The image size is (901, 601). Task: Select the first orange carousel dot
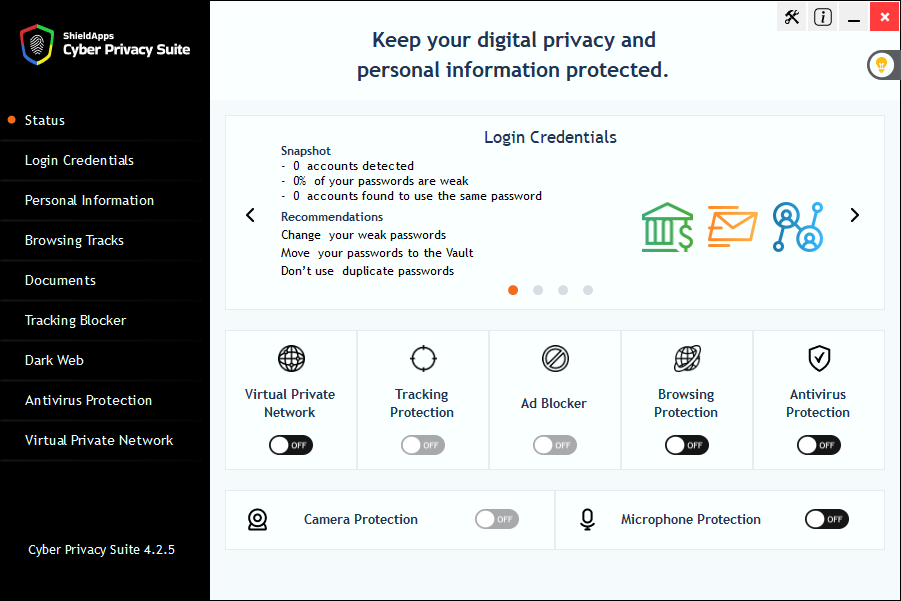(x=513, y=290)
